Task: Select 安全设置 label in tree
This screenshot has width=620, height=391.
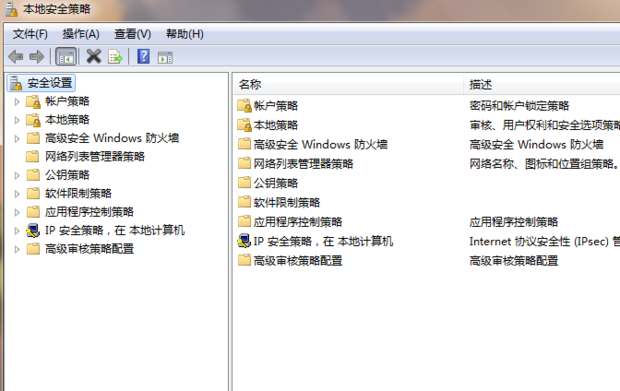Action: [x=50, y=83]
